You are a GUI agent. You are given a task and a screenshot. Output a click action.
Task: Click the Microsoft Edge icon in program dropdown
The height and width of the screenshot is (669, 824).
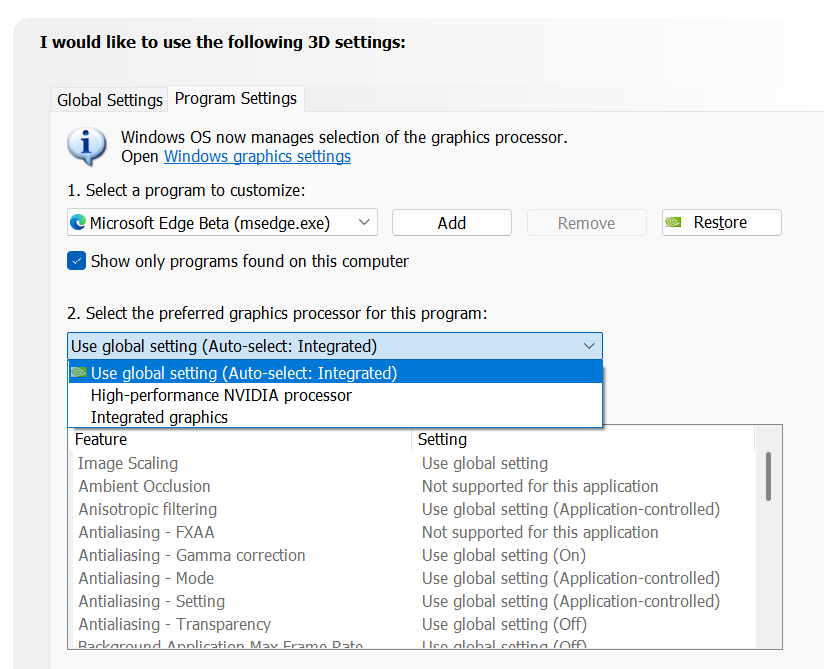pos(78,222)
